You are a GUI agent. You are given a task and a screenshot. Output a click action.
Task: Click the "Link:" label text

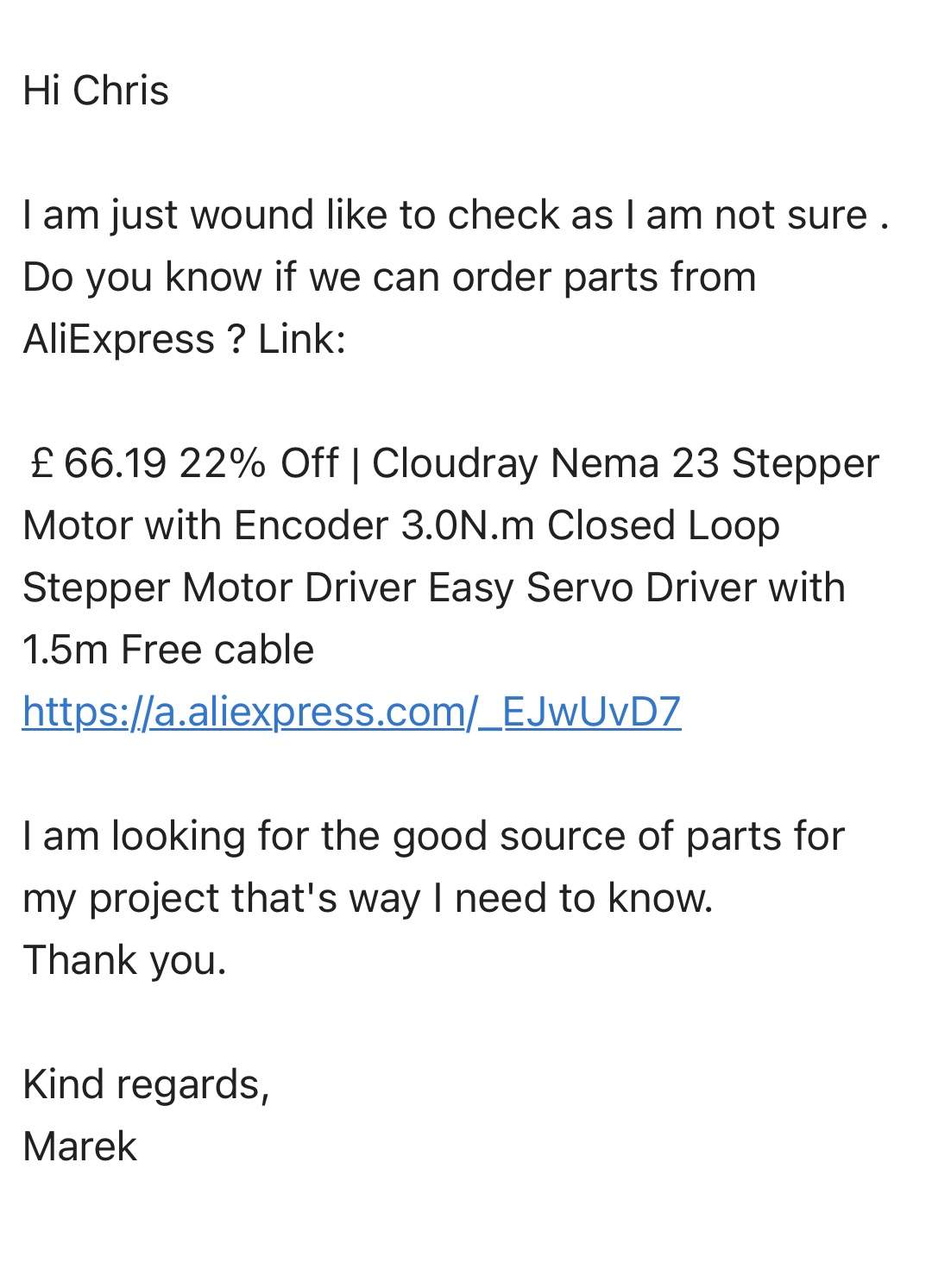click(x=302, y=339)
